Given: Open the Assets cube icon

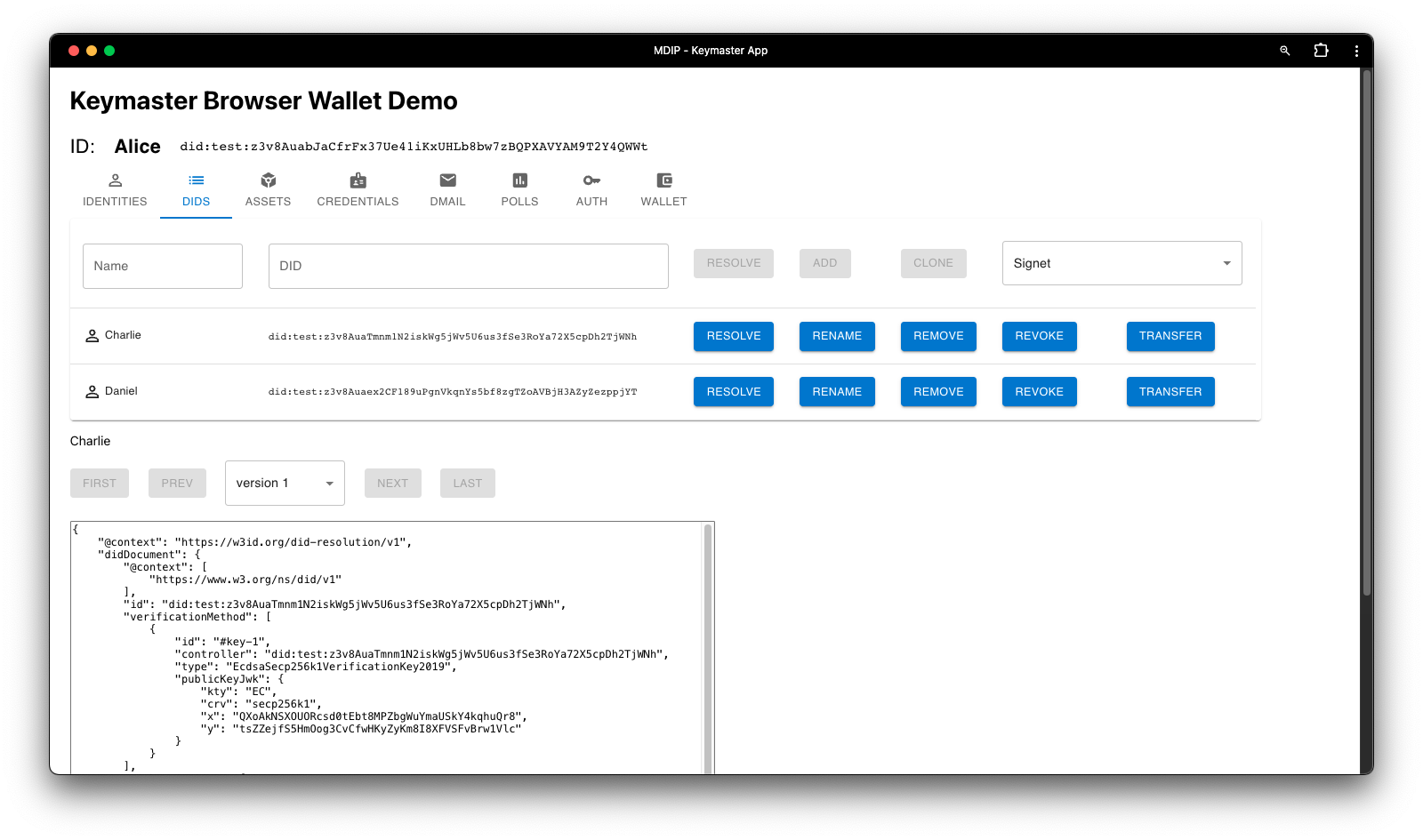Looking at the screenshot, I should pos(268,180).
